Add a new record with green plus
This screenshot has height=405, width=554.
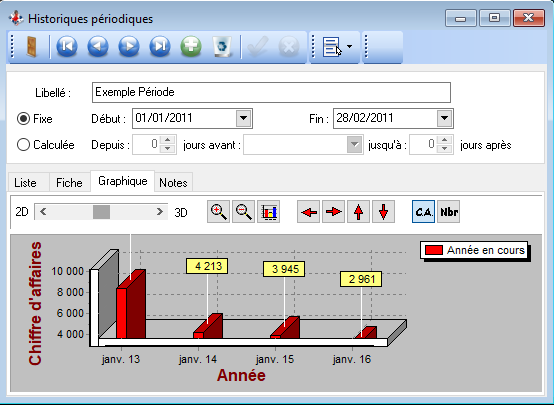coord(191,46)
